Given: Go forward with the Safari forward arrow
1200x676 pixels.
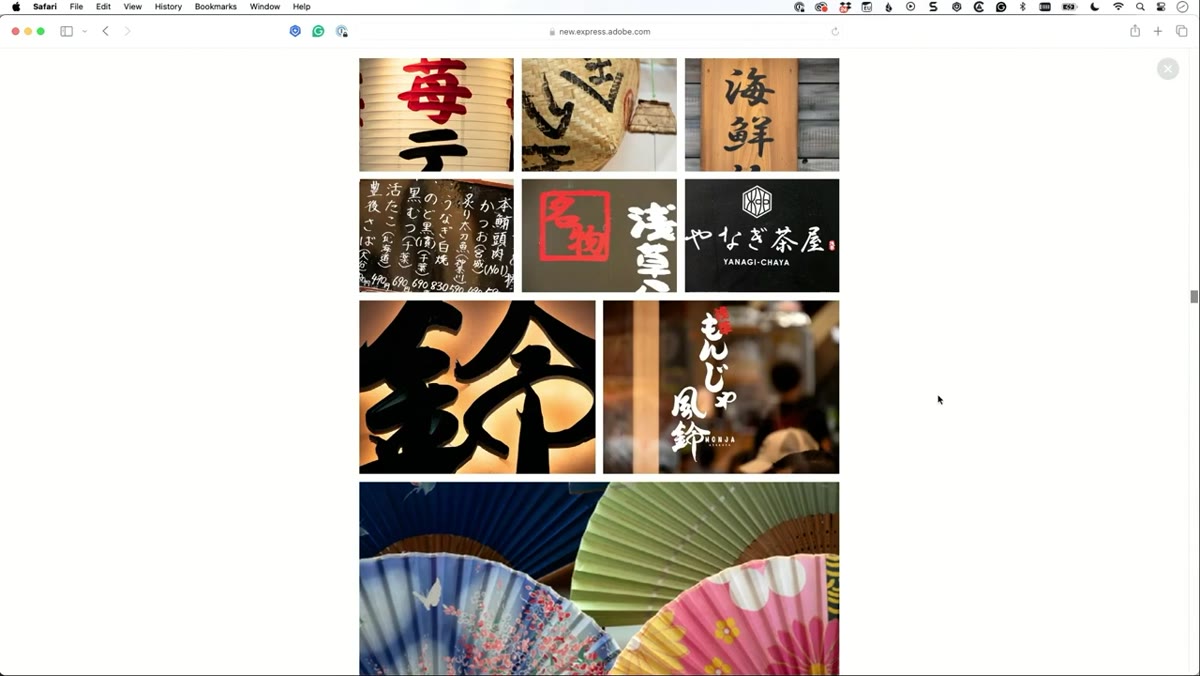Looking at the screenshot, I should pos(127,31).
